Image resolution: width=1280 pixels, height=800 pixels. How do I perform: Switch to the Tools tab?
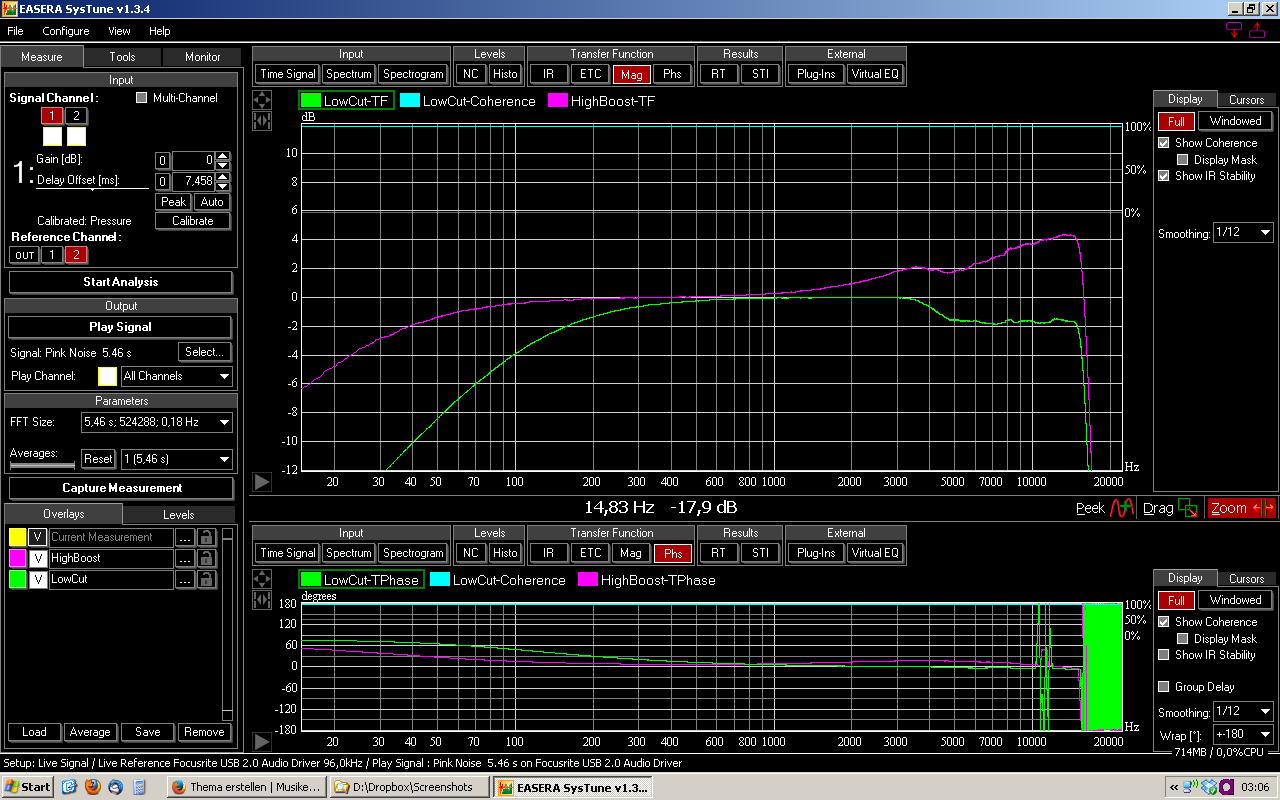coord(122,57)
